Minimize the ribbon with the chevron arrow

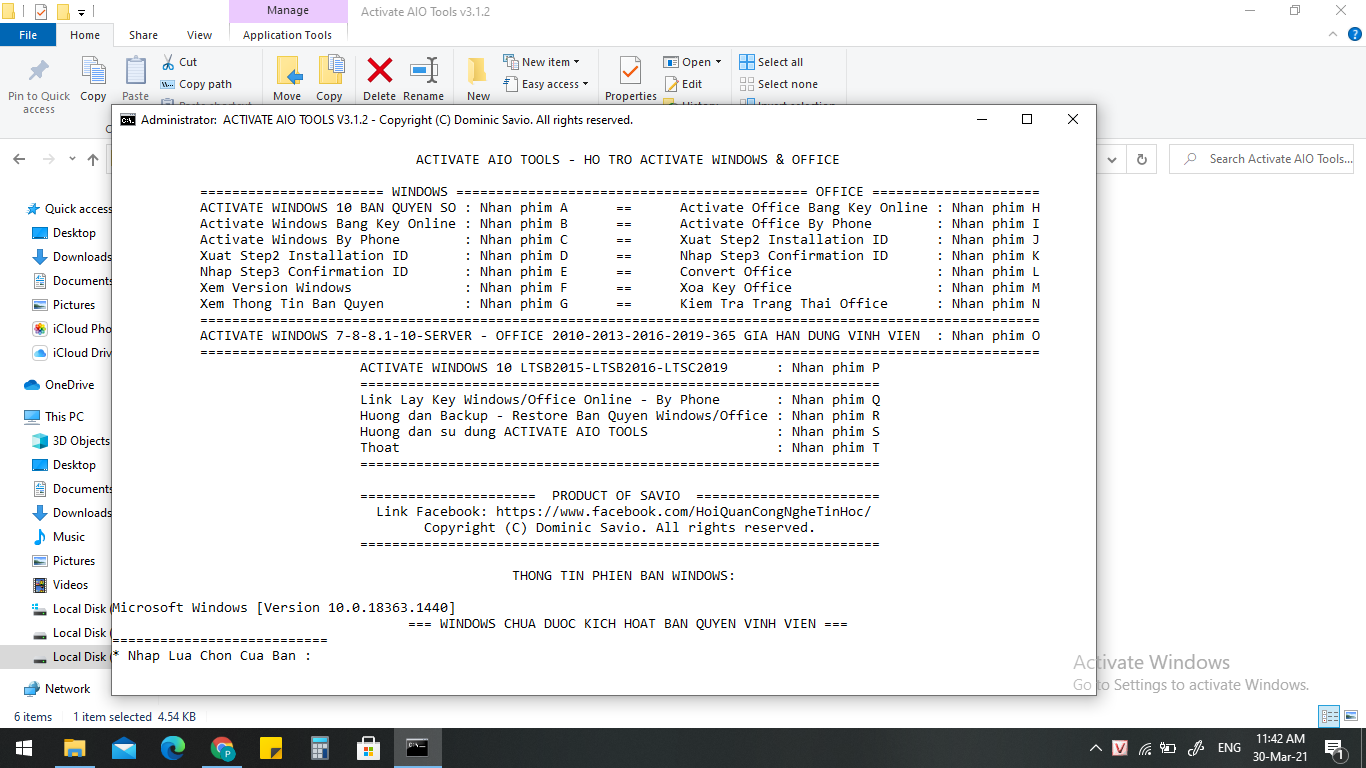pos(1331,35)
